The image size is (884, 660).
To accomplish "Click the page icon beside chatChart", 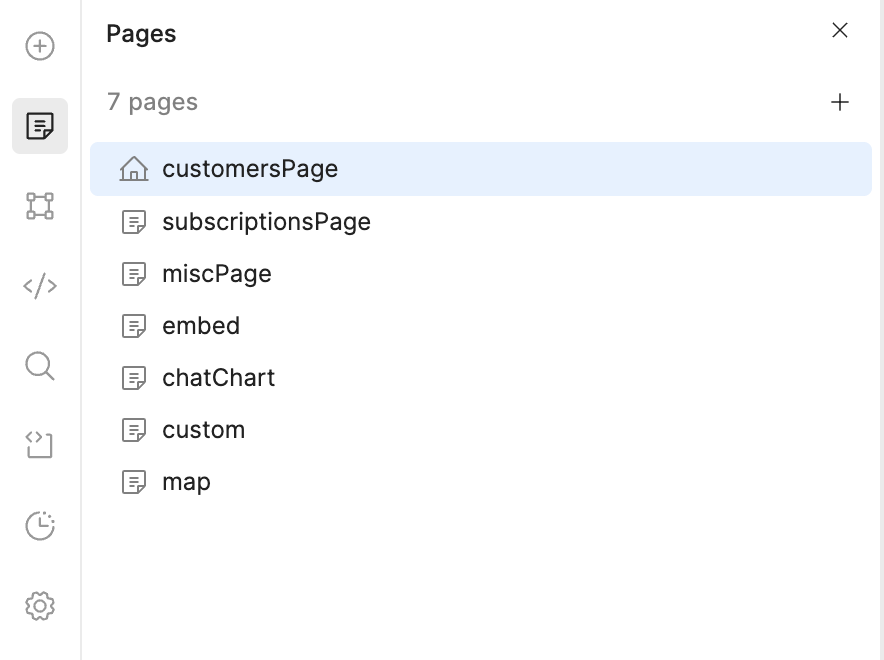I will coord(134,378).
